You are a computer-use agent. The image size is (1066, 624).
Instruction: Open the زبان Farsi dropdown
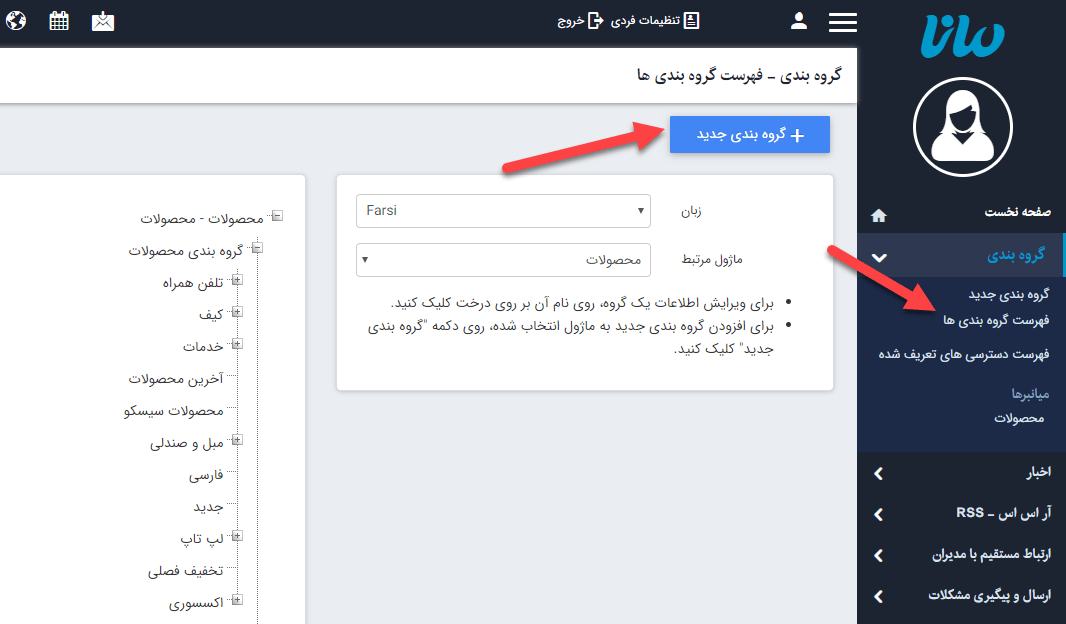(x=503, y=211)
